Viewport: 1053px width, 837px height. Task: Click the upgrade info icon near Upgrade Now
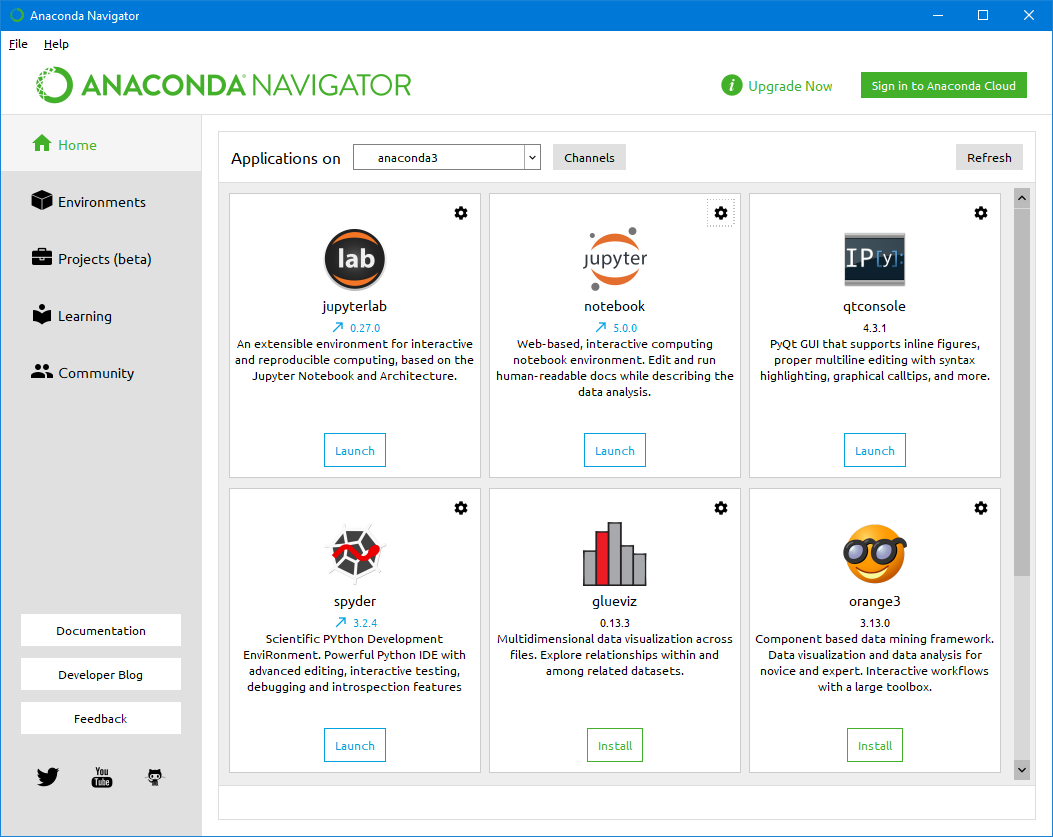pyautogui.click(x=731, y=85)
